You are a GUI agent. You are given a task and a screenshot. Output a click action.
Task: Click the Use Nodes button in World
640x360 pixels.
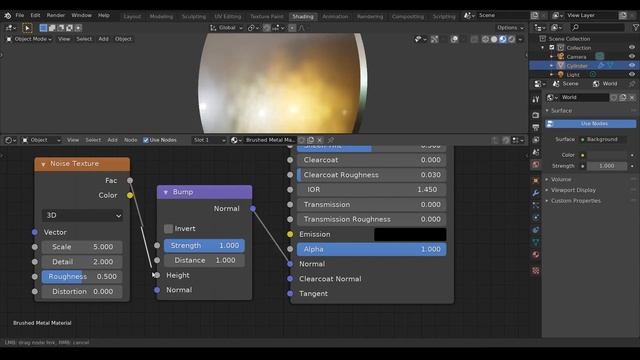pos(591,124)
